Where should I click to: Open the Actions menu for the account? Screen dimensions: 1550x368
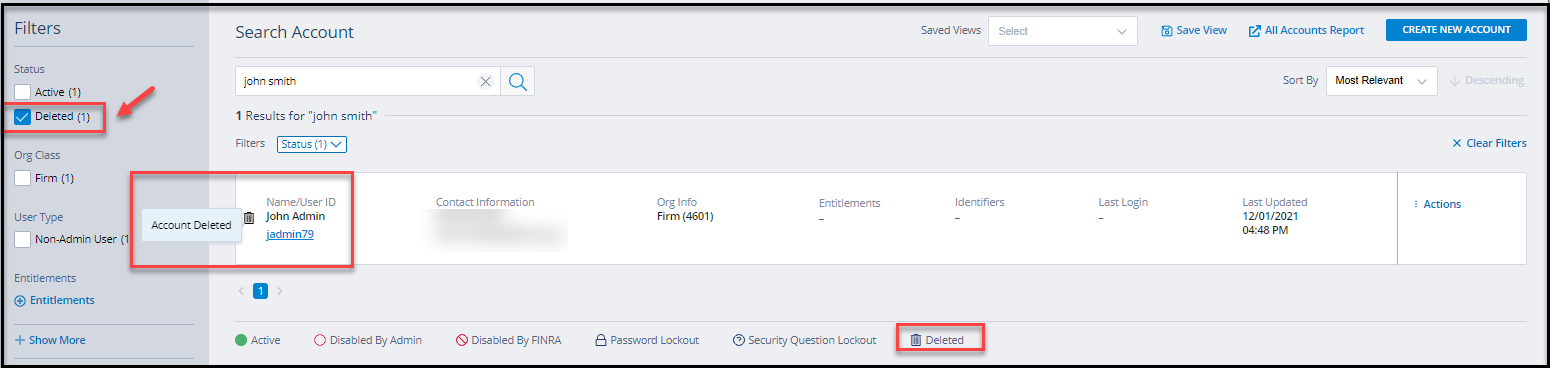pyautogui.click(x=1437, y=204)
